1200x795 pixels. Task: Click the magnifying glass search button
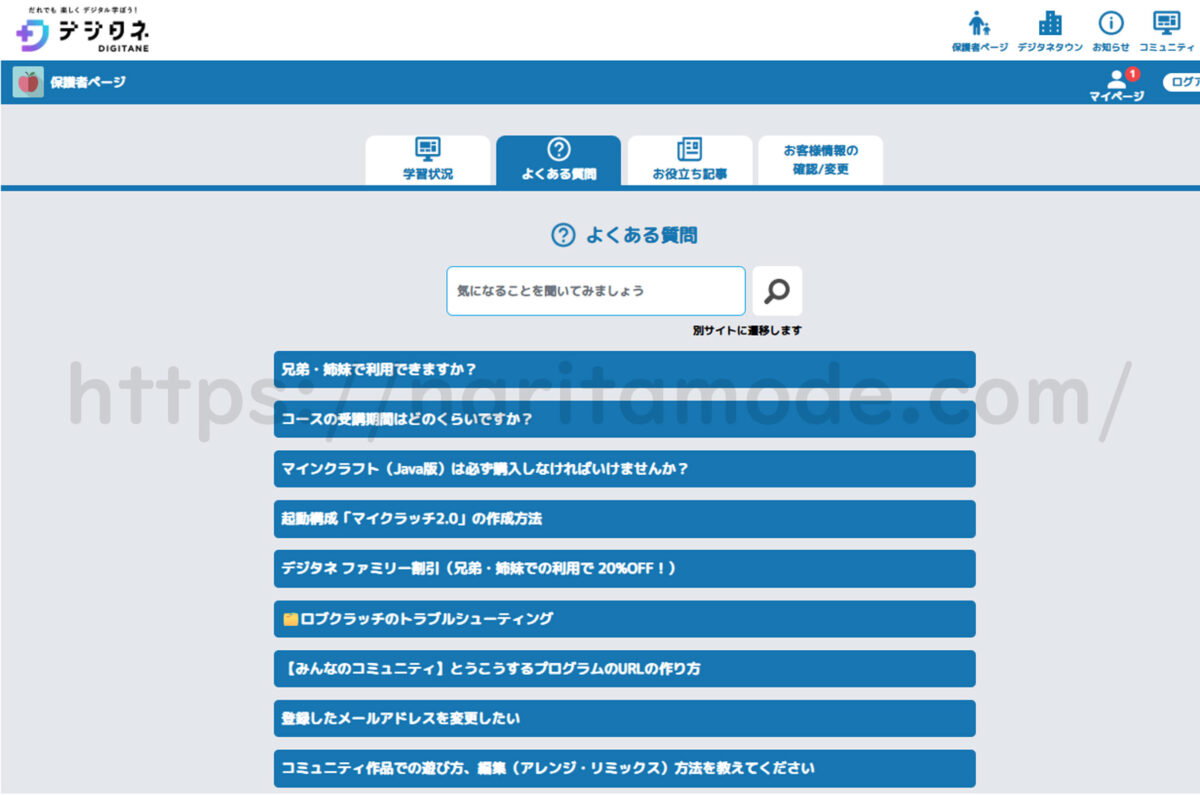point(777,291)
